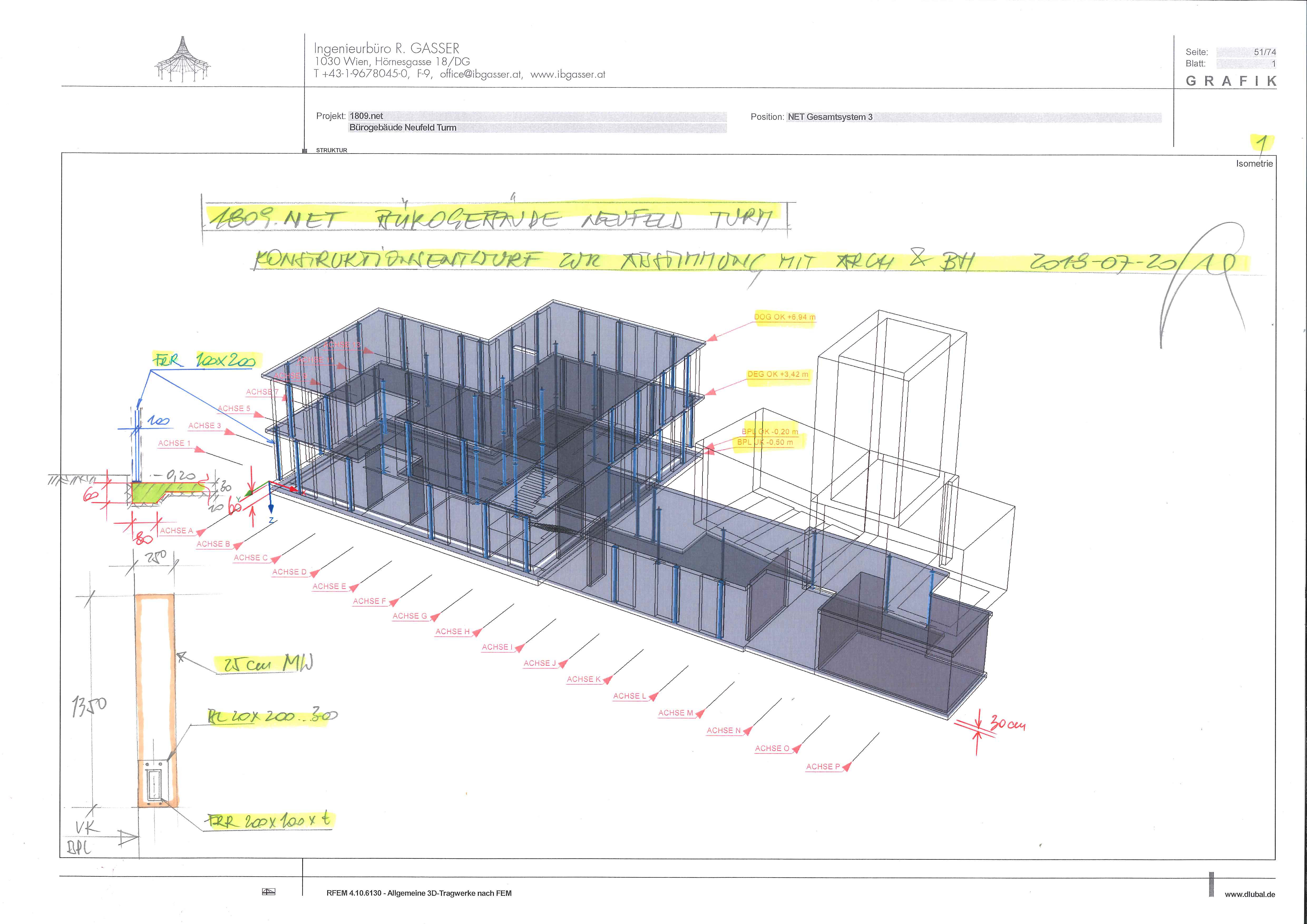Viewport: 1307px width, 924px height.
Task: Click the ACHSE E axis label
Action: click(329, 587)
